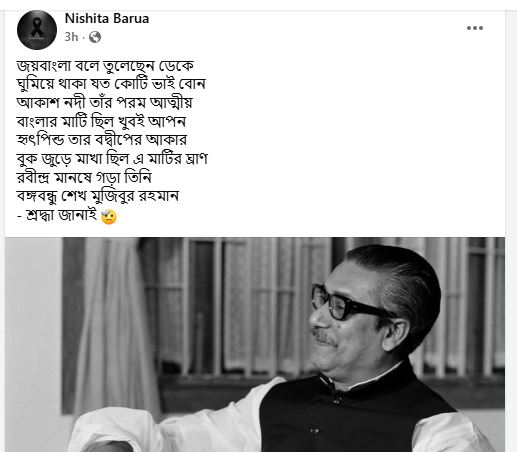Click the line 'জয়বাংলা বলে তুলেছেন ডেকে'

105,65
